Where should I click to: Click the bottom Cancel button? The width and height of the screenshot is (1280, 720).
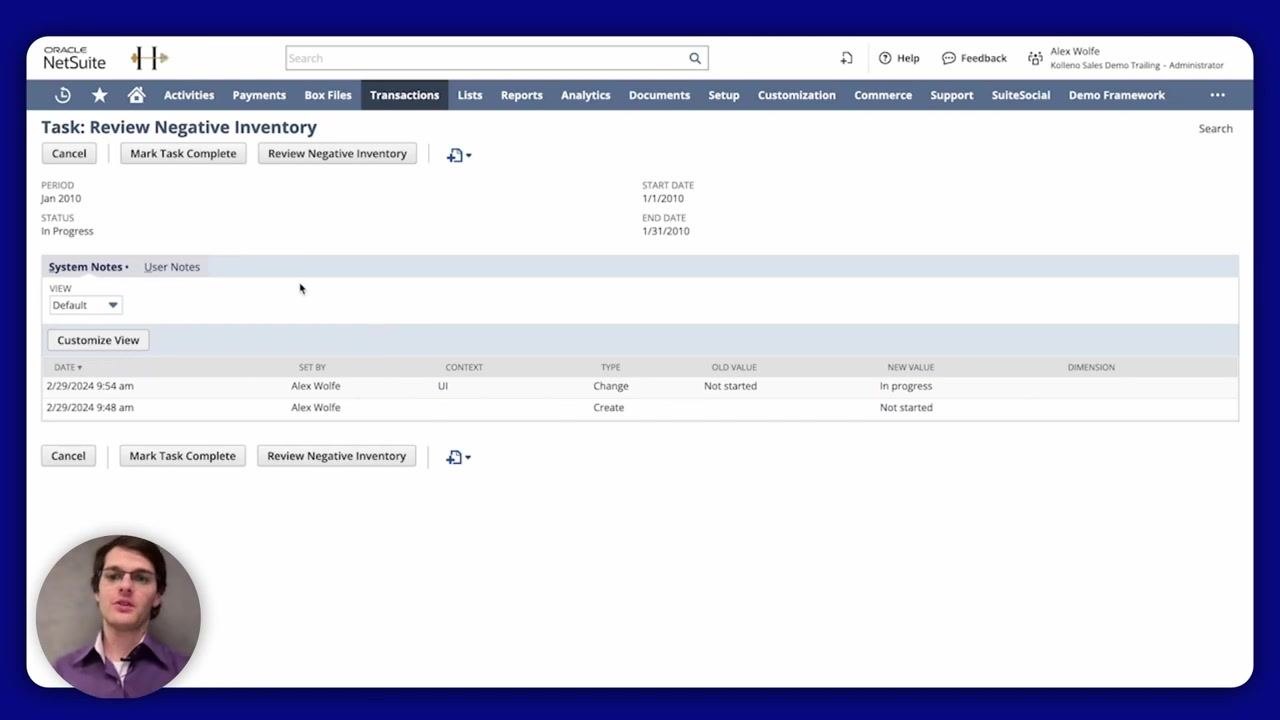pos(68,456)
